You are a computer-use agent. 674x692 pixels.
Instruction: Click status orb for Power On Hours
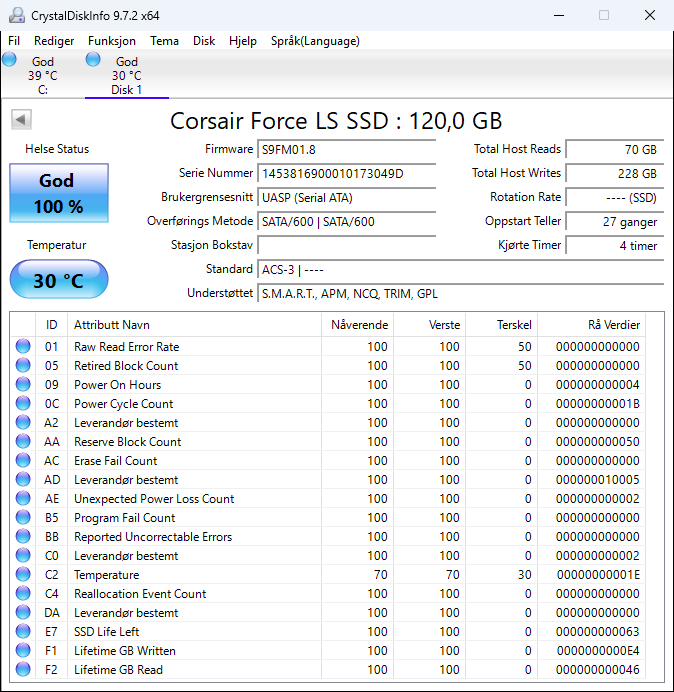tap(23, 384)
